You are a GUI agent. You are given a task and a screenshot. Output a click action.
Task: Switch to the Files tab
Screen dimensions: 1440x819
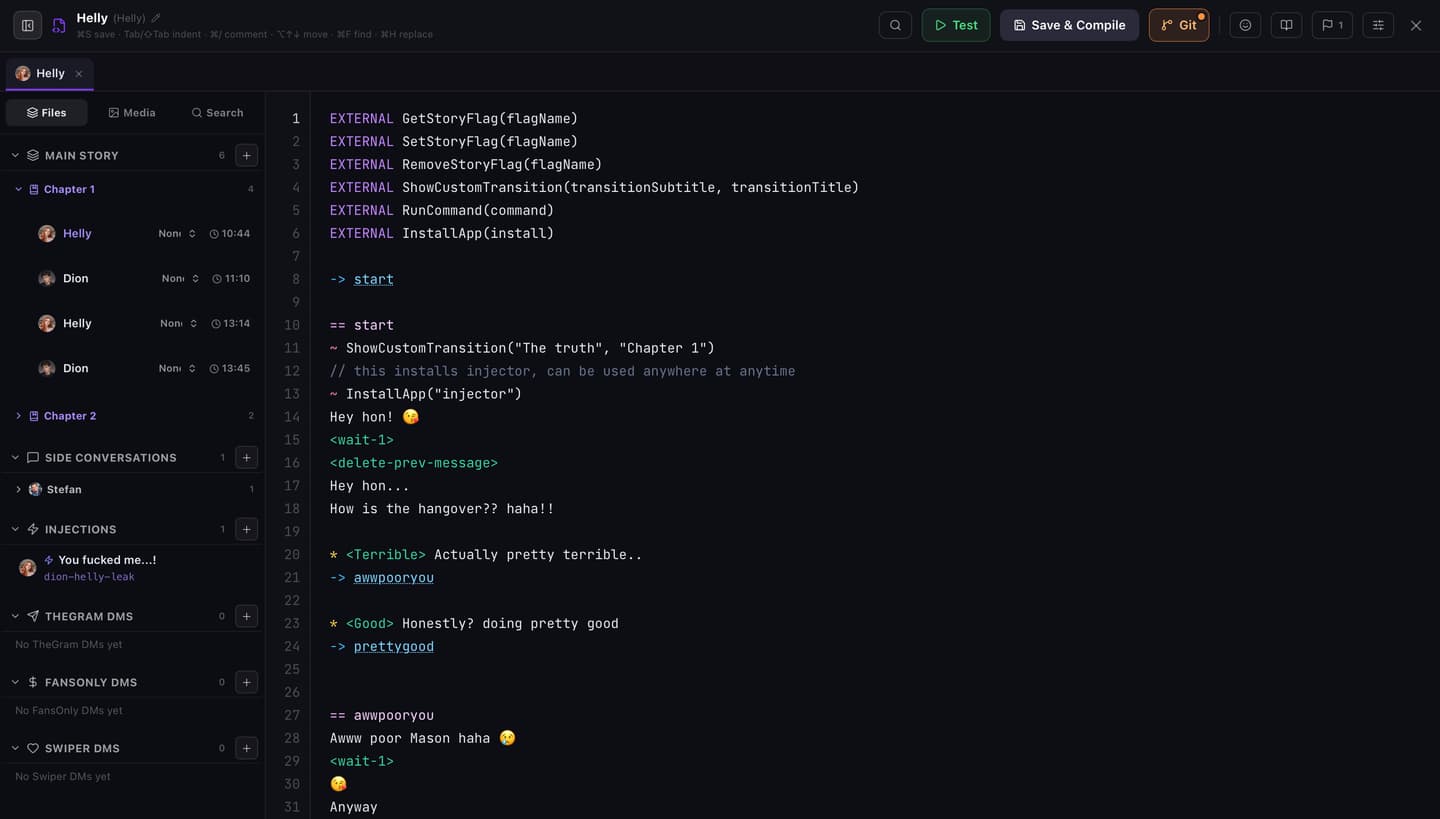(x=47, y=113)
